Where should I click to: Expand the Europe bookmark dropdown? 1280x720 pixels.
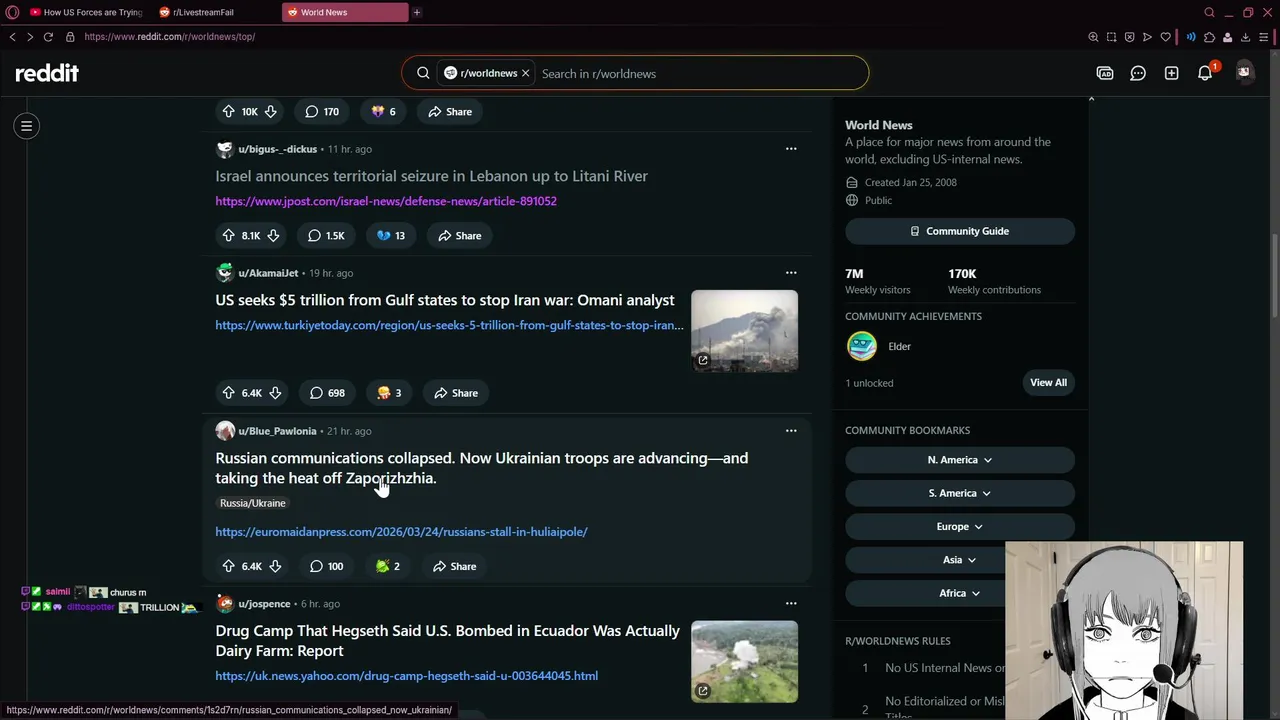pos(960,527)
